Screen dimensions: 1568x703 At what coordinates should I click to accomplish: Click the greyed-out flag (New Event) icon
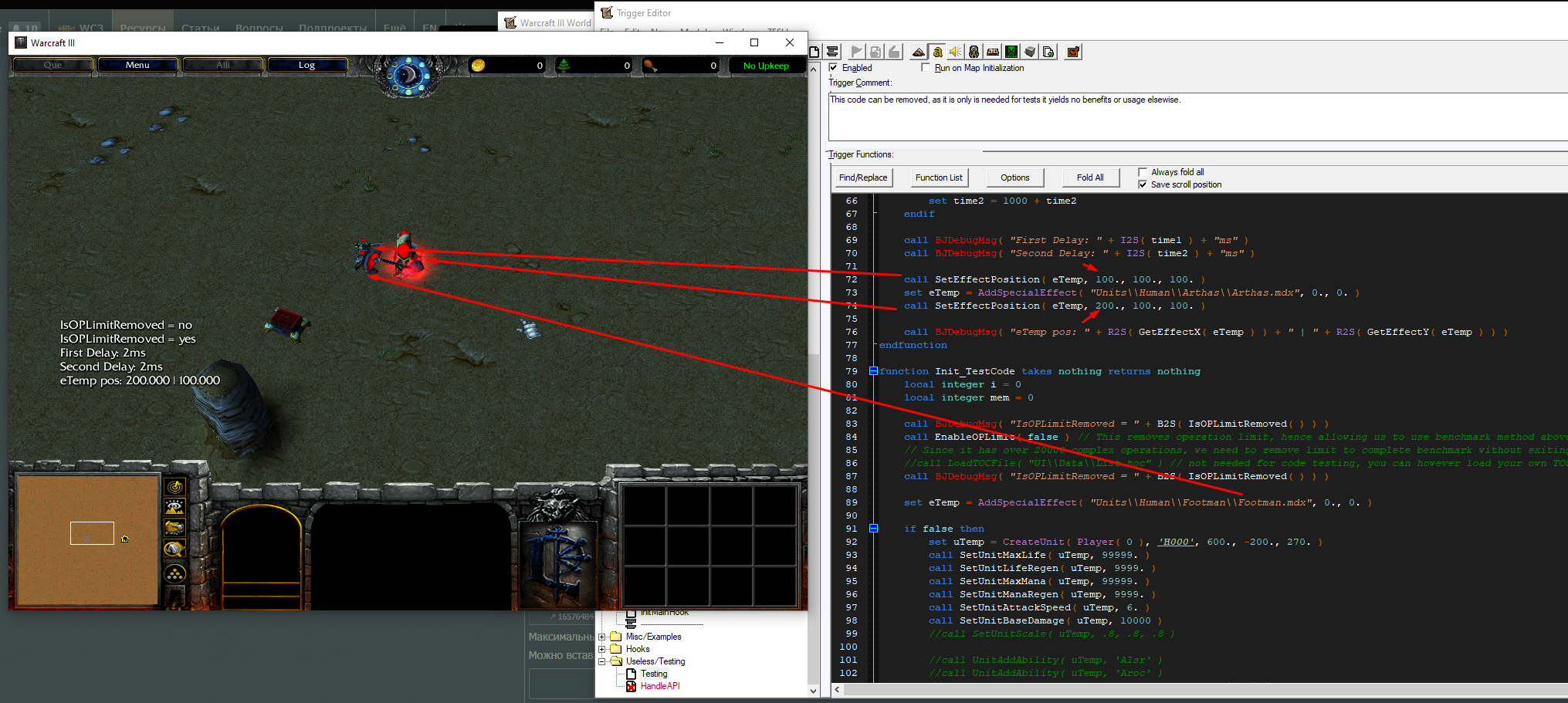coord(857,52)
